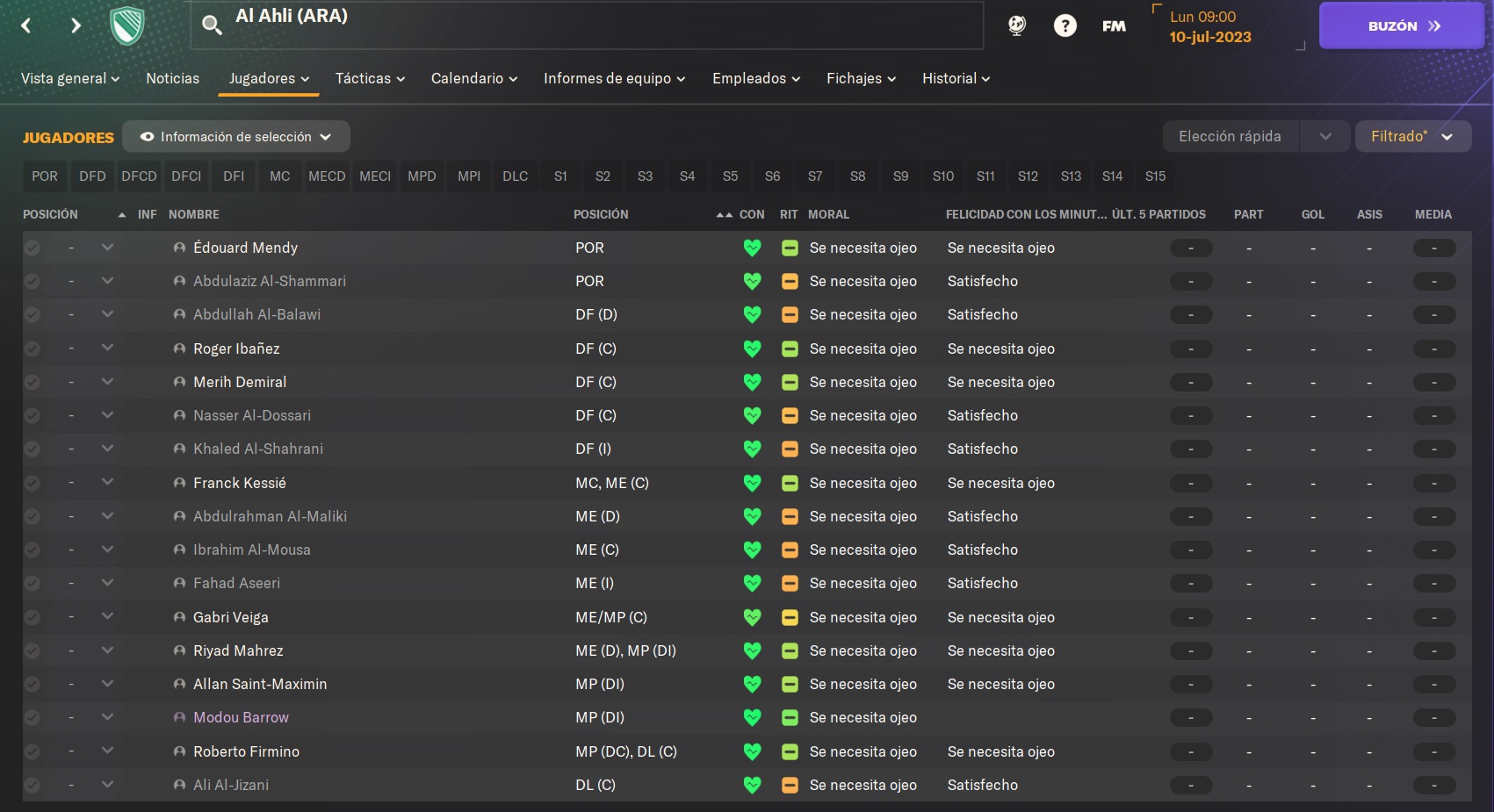Click Édouard Mendy's condition heart icon
Image resolution: width=1494 pixels, height=812 pixels.
point(752,248)
